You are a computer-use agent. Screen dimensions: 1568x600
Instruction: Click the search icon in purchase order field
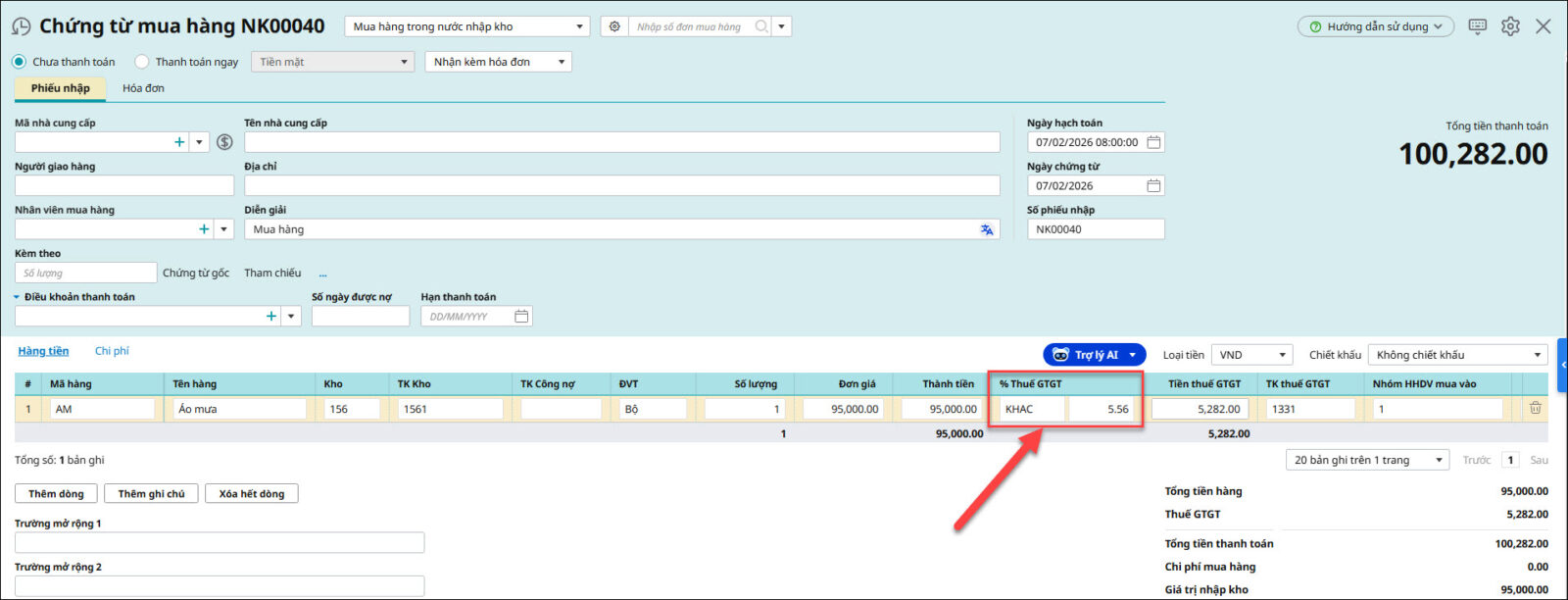760,26
